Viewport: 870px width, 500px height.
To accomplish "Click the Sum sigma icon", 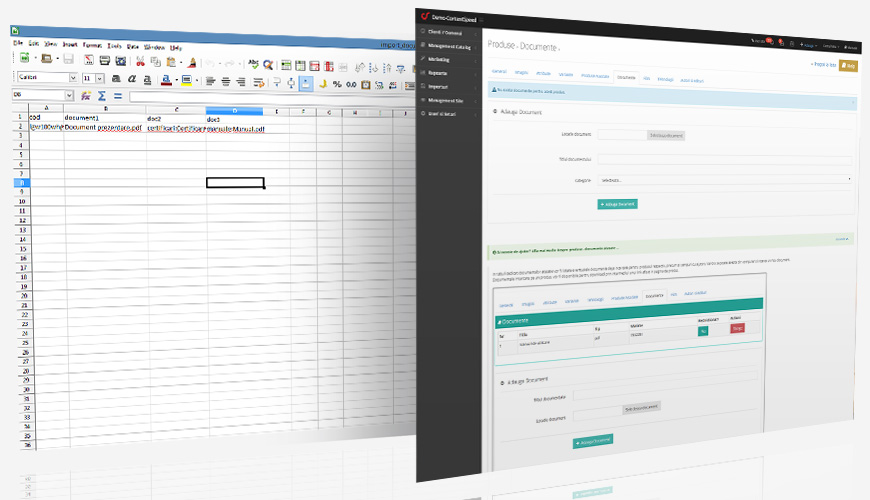I will [x=102, y=96].
